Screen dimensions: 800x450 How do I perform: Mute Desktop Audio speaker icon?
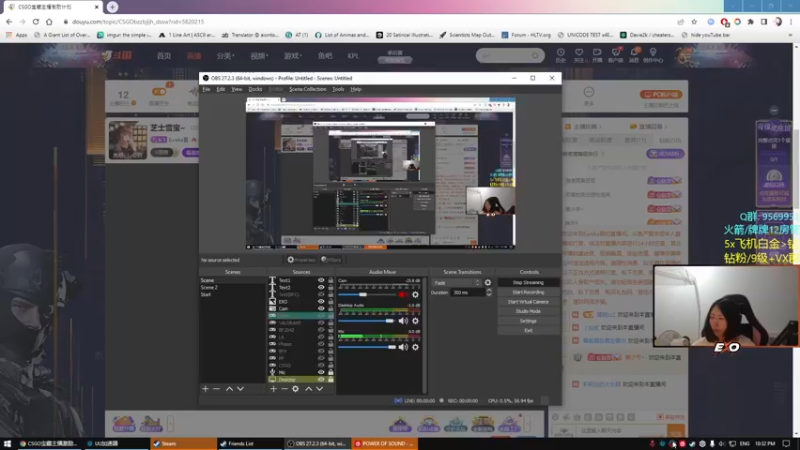403,321
